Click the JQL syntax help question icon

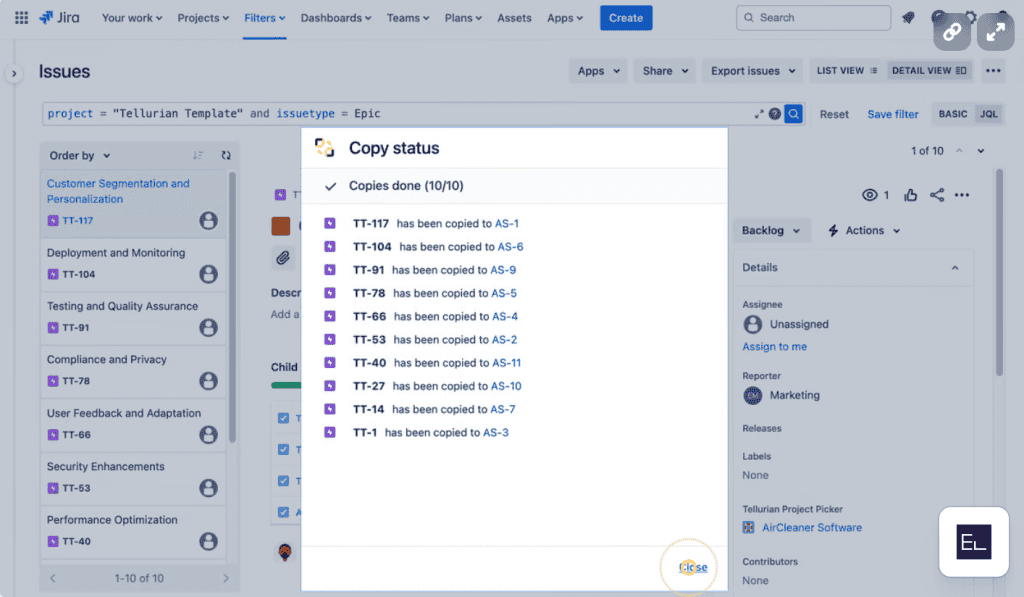coord(774,114)
